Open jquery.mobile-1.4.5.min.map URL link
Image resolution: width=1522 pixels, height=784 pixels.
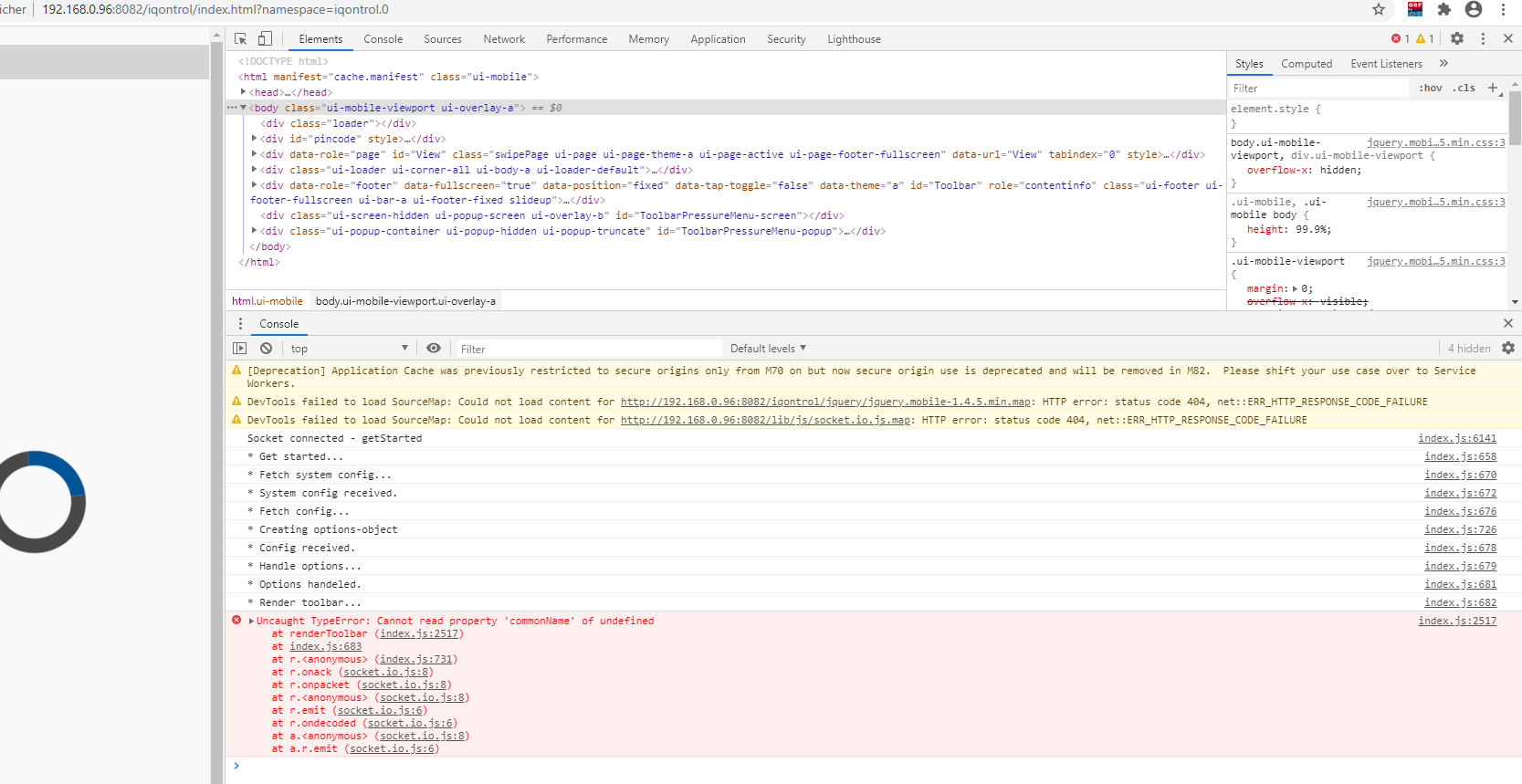coord(825,402)
